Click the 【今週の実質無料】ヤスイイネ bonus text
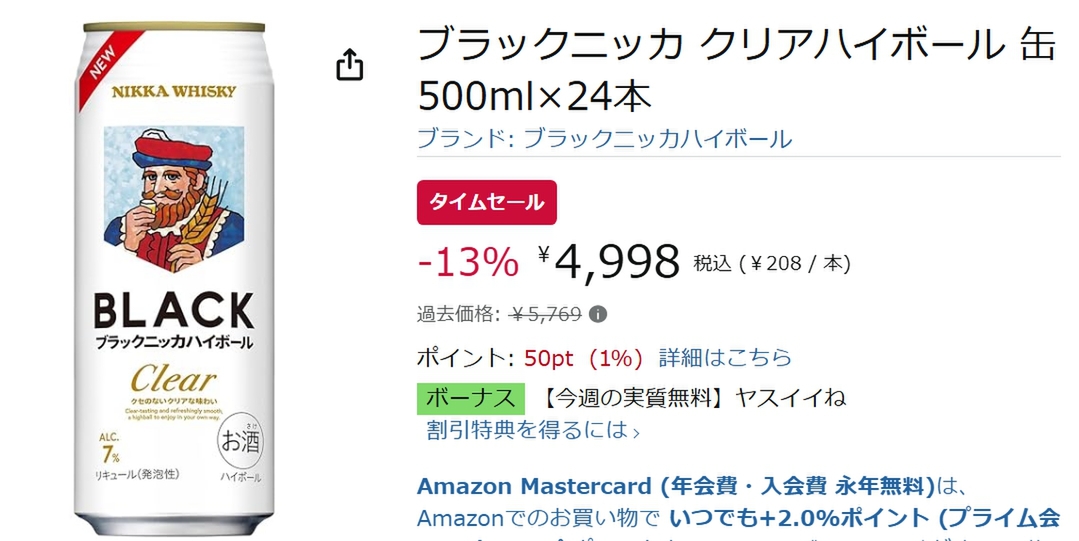Viewport: 1079px width, 541px height. point(695,398)
